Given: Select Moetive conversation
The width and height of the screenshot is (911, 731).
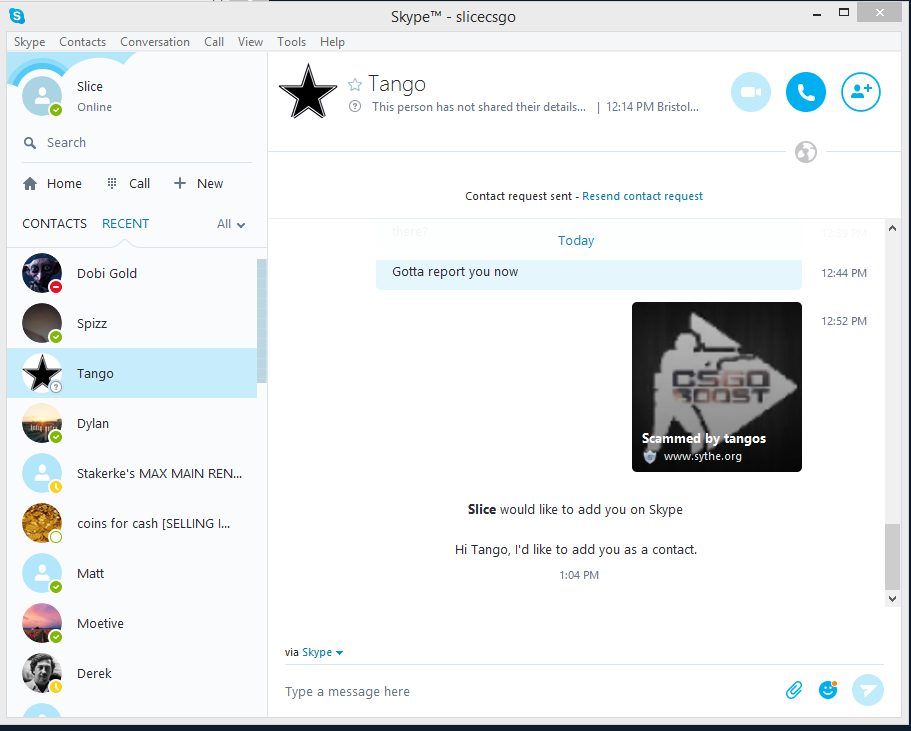Looking at the screenshot, I should tap(132, 623).
